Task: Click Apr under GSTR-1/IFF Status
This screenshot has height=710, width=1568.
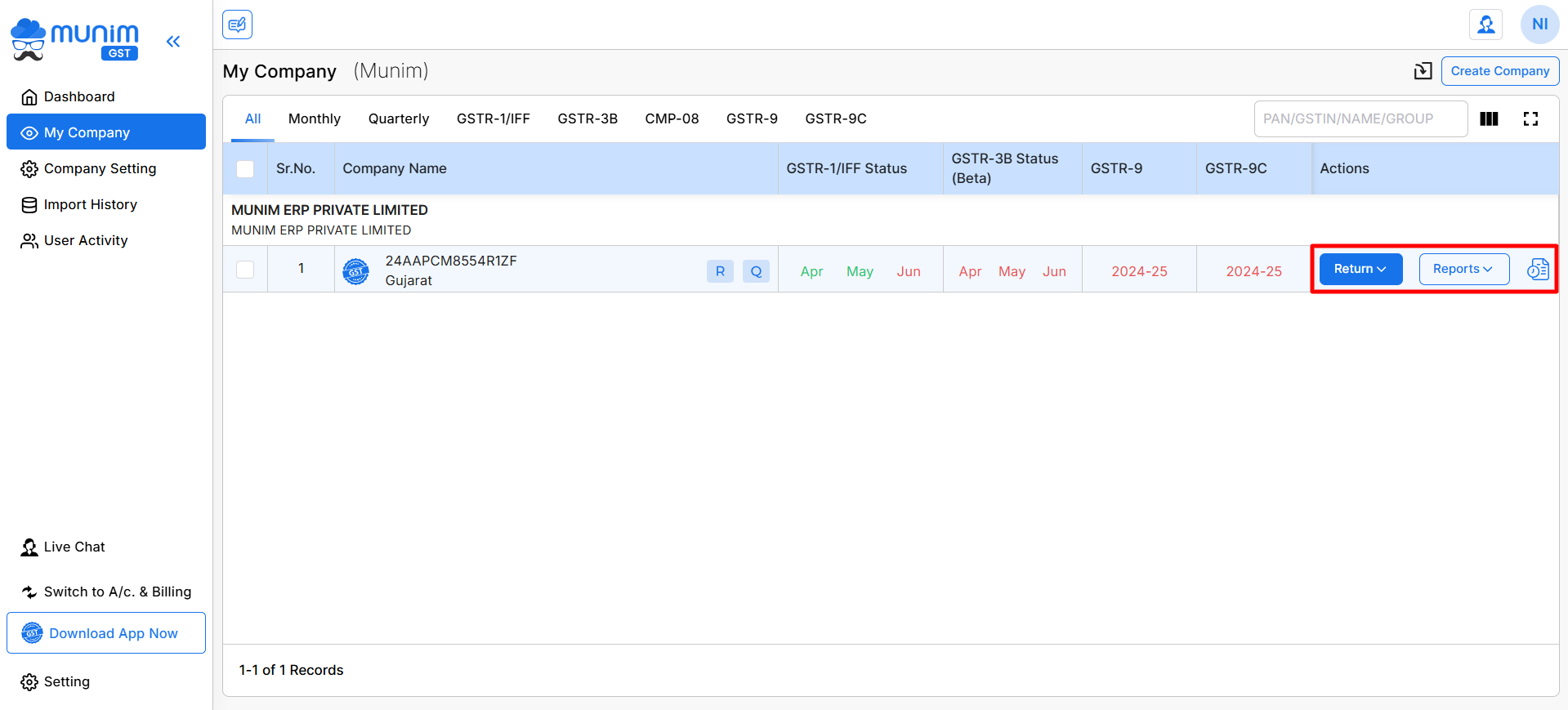Action: tap(811, 271)
